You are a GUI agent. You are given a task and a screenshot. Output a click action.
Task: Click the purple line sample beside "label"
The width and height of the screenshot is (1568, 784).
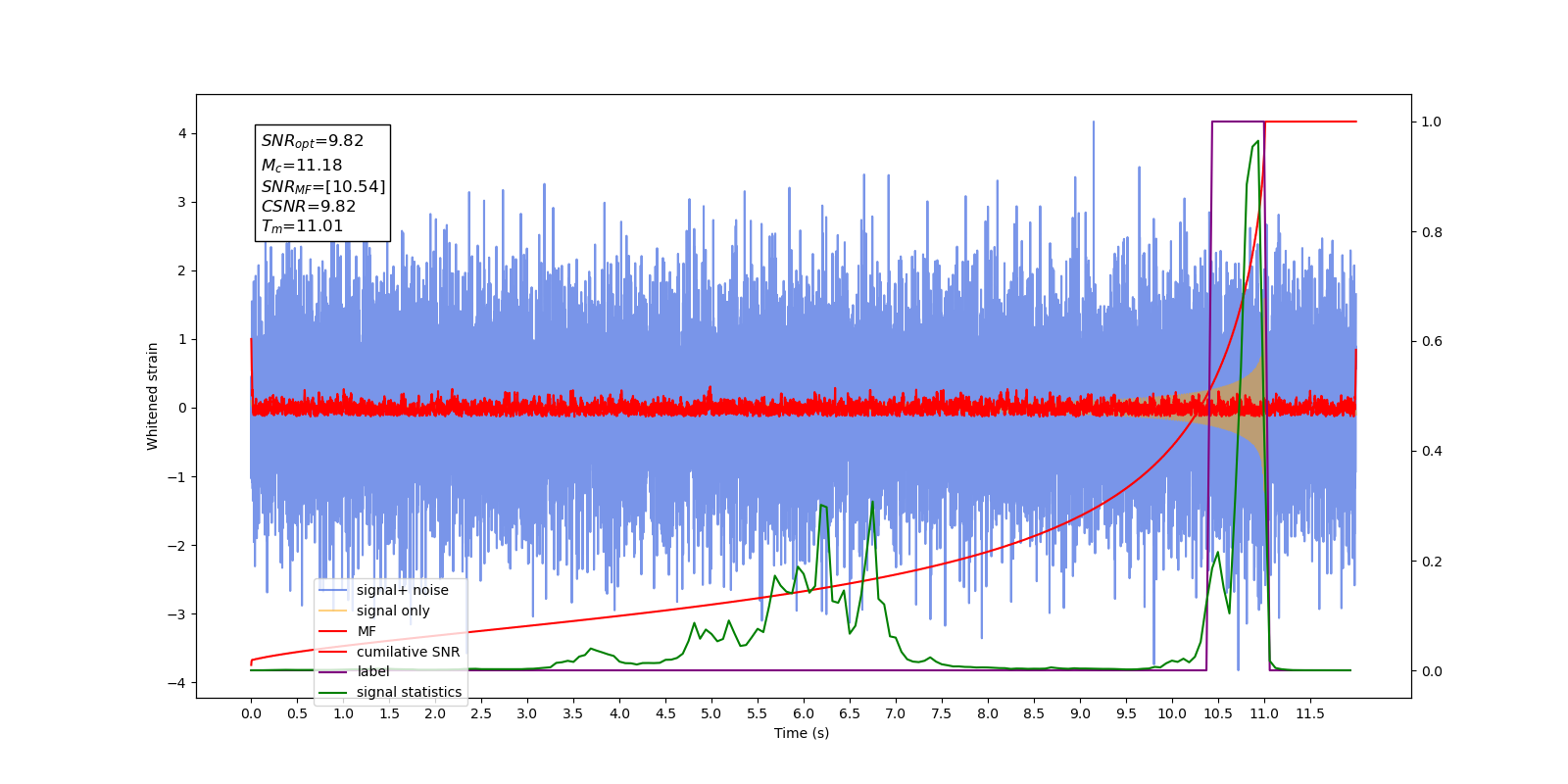[333, 671]
